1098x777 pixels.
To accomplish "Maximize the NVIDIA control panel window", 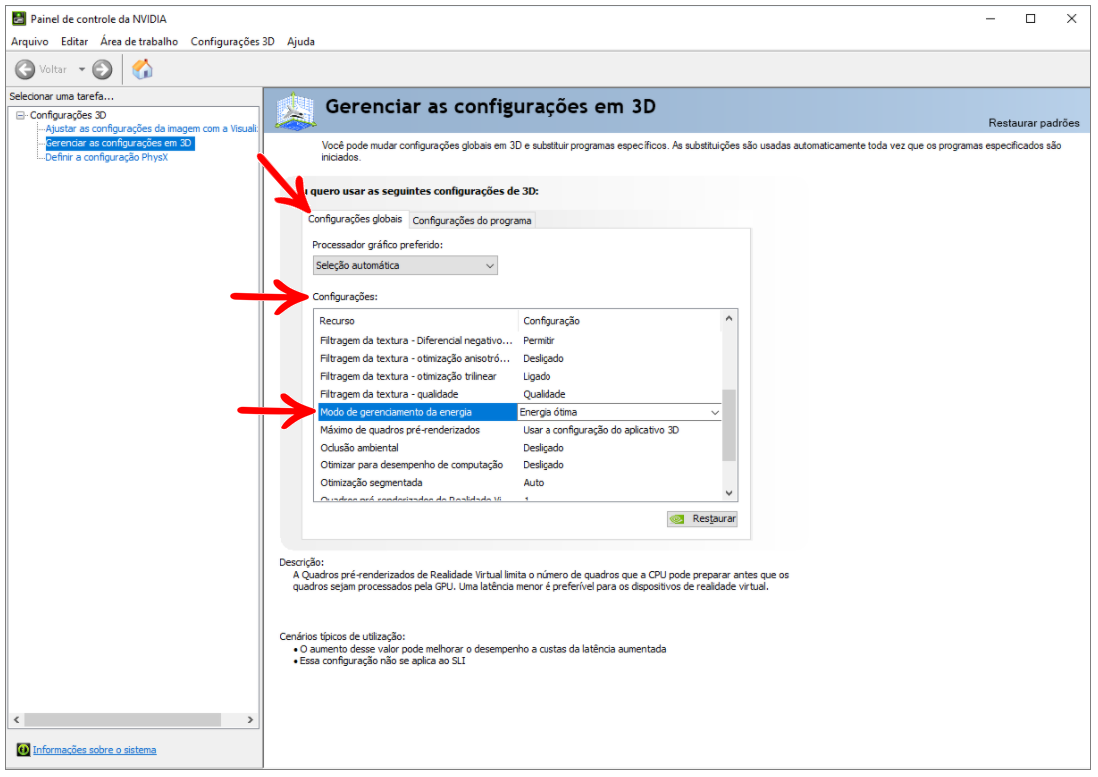I will coord(1031,19).
